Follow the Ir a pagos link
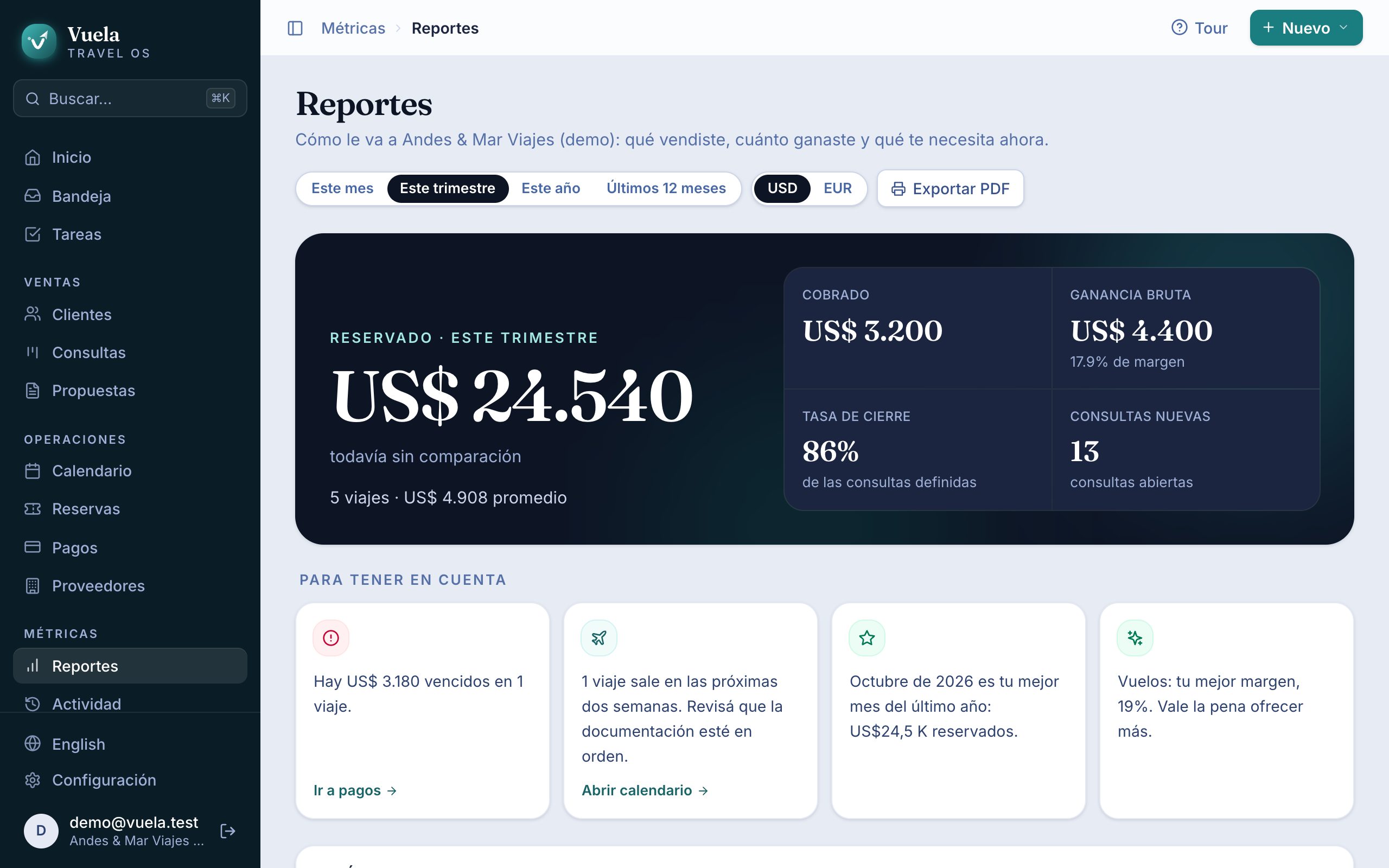Viewport: 1389px width, 868px height. pyautogui.click(x=355, y=790)
